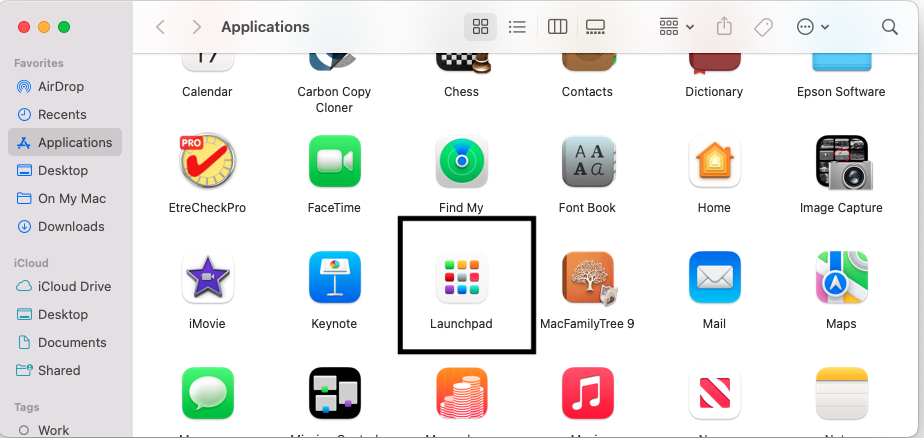Open Recents in the sidebar
924x438 pixels.
(65, 114)
